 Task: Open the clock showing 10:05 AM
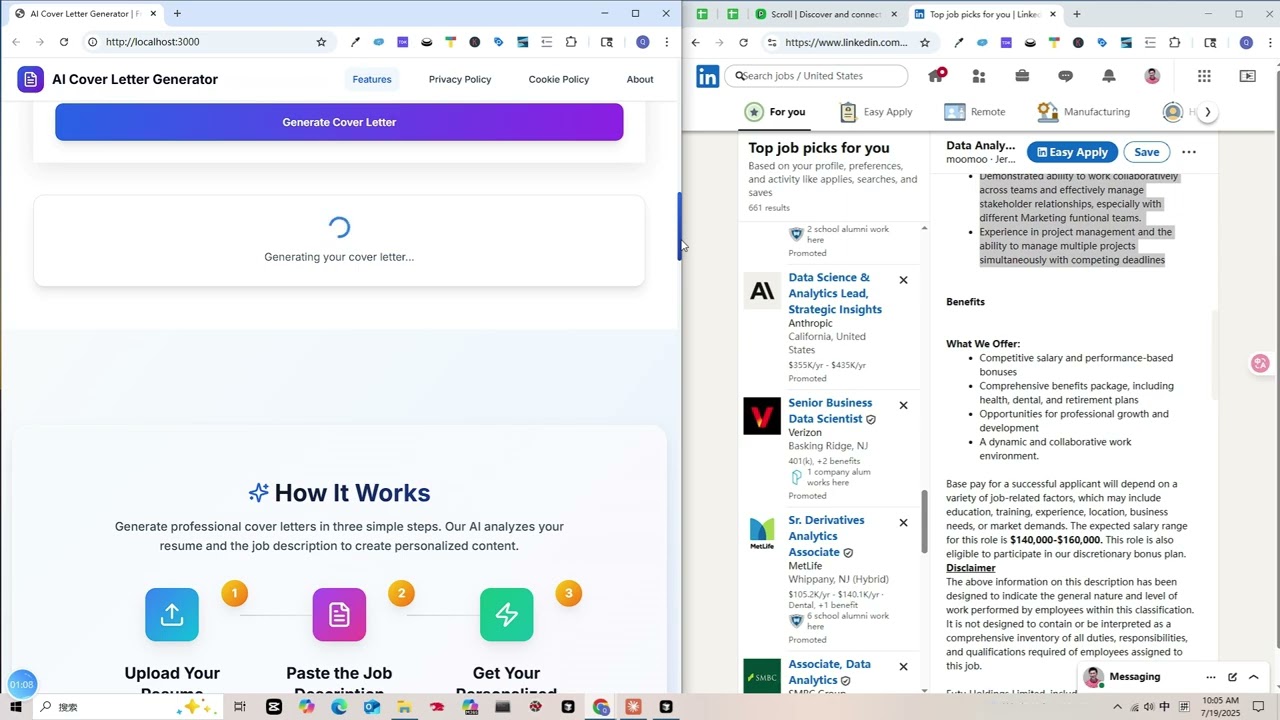click(1220, 707)
